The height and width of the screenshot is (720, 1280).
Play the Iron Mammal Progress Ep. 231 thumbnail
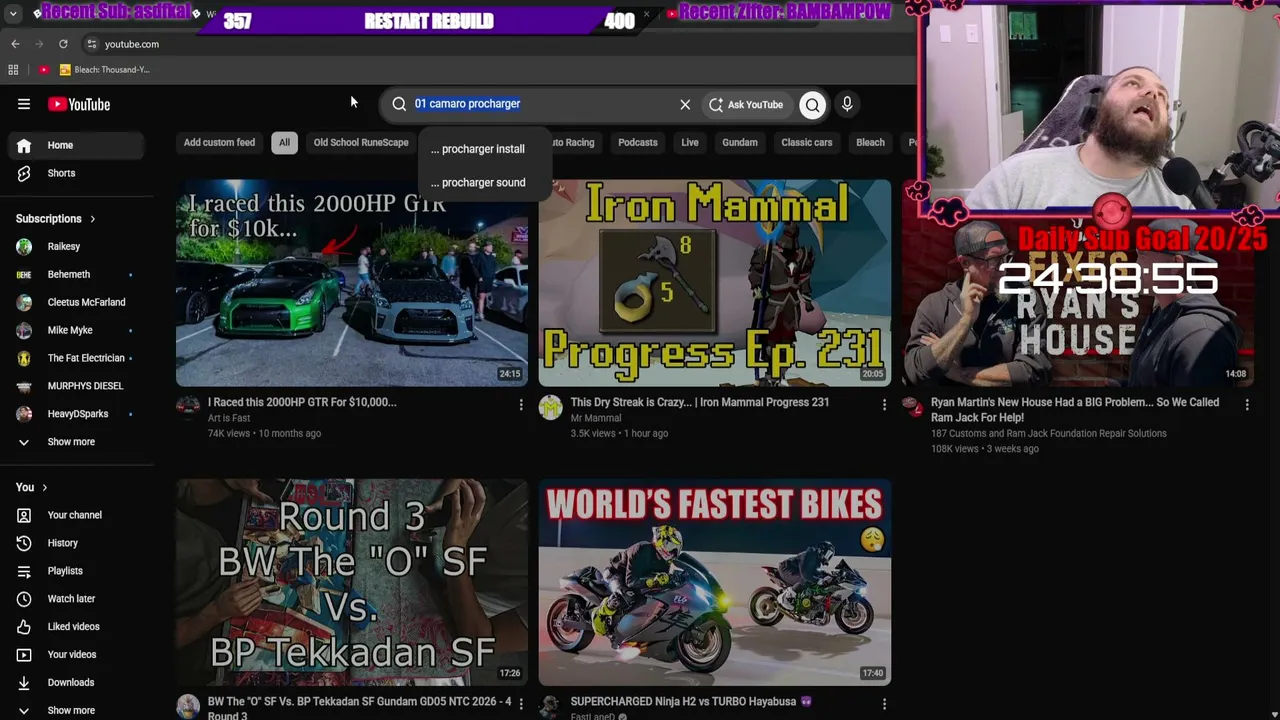[715, 283]
